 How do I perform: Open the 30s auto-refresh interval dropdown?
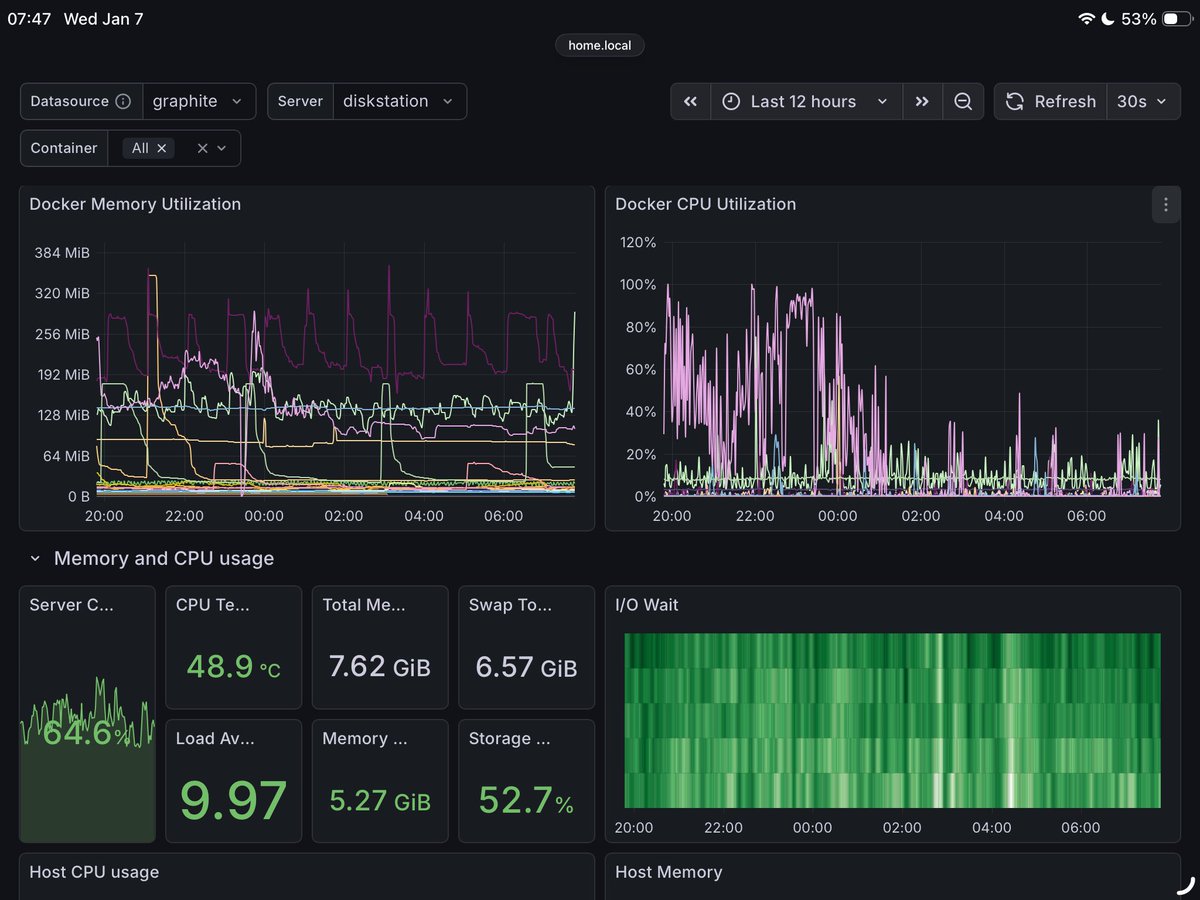(x=1142, y=101)
